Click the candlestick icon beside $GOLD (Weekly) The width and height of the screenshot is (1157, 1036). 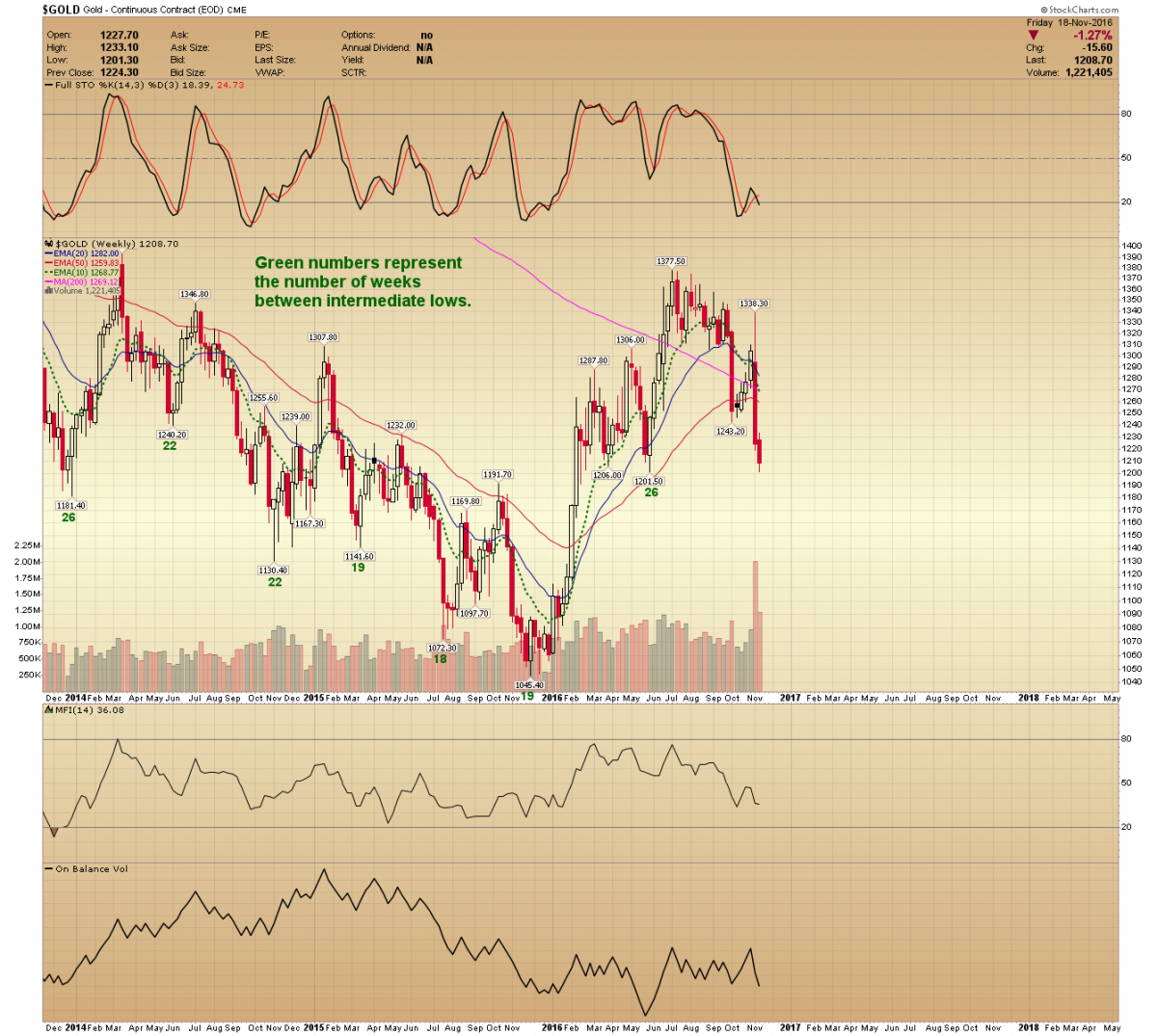tap(49, 244)
